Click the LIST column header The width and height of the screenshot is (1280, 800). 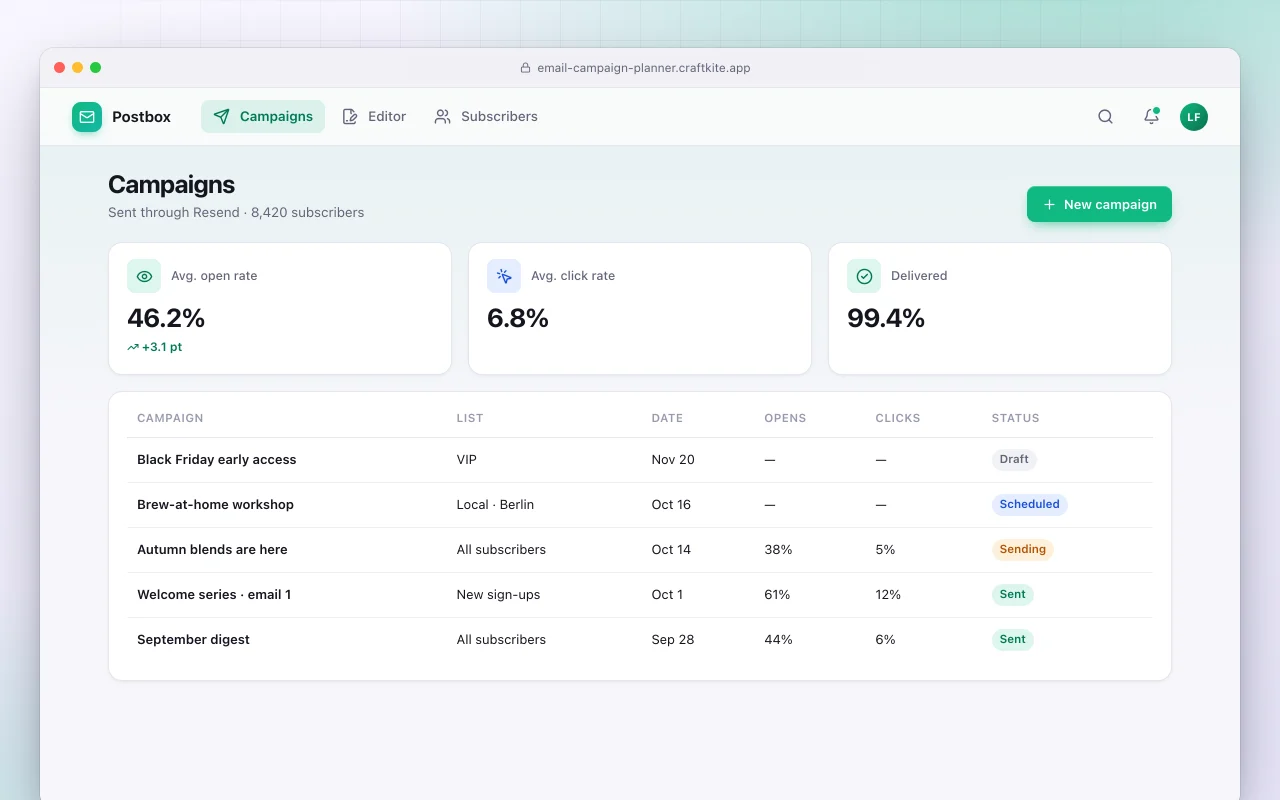[470, 418]
